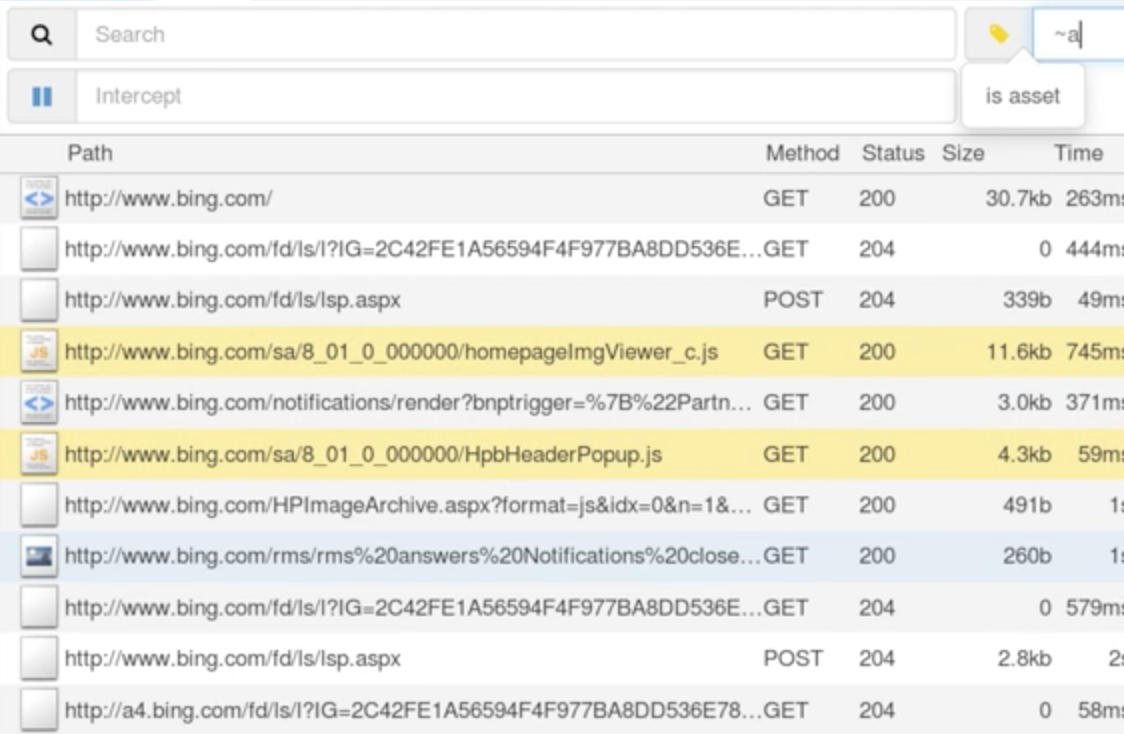This screenshot has width=1124, height=734.
Task: Sort by the Path column header
Action: click(90, 153)
